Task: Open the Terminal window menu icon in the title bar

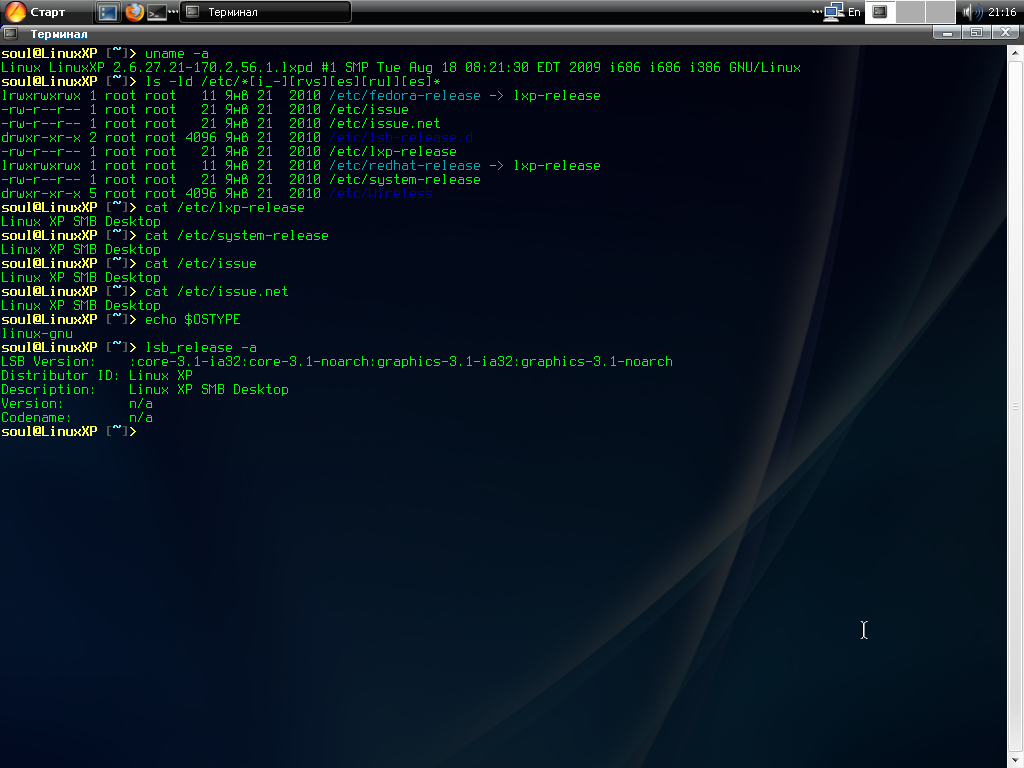Action: [11, 33]
